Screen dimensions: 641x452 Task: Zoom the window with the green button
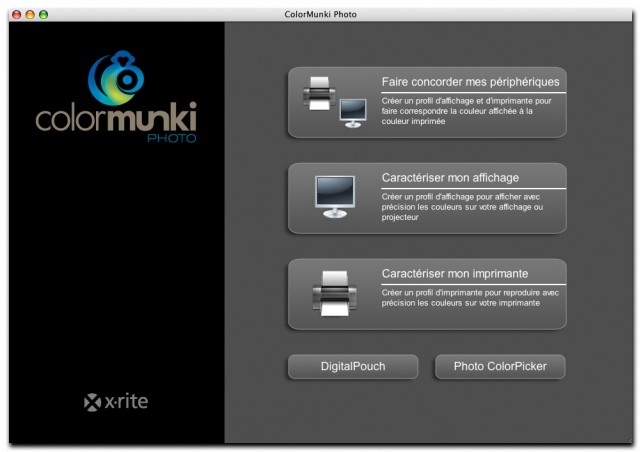(x=43, y=15)
